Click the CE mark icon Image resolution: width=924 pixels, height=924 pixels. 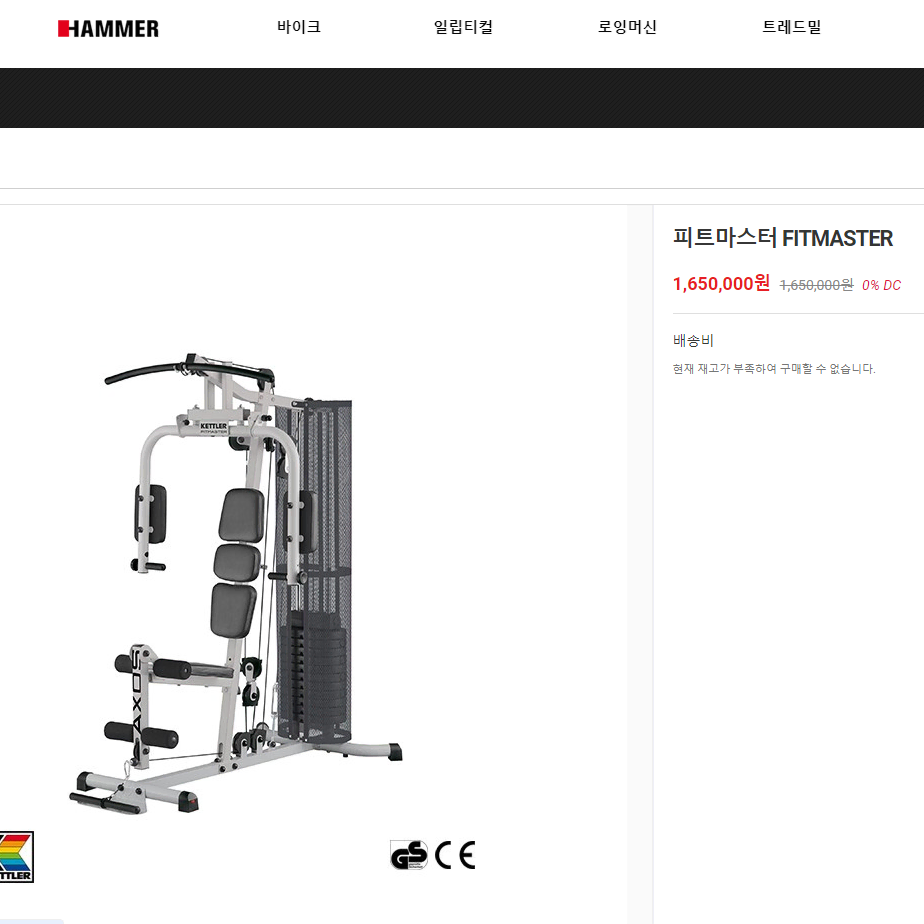[x=455, y=855]
